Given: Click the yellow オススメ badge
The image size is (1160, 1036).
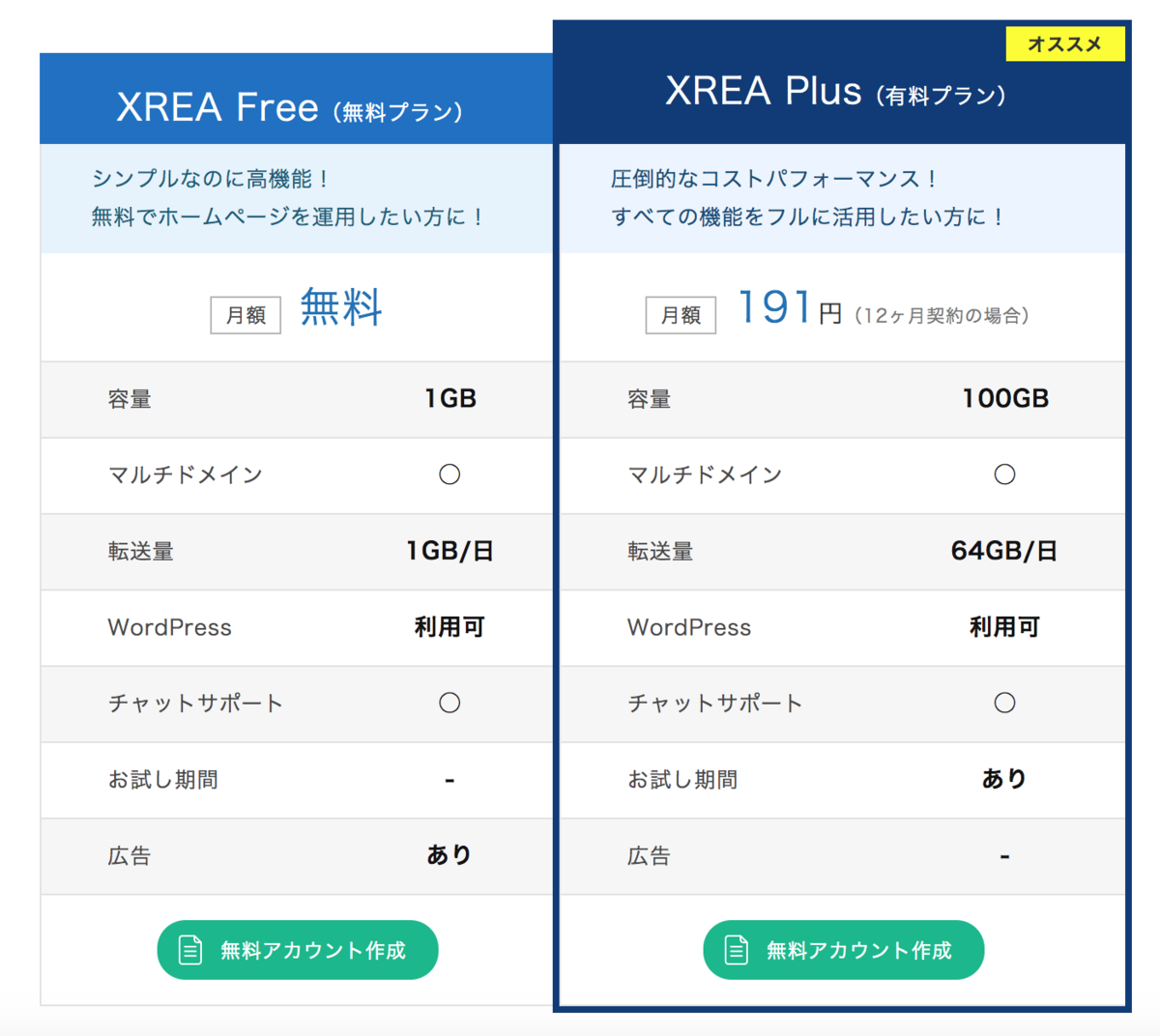Looking at the screenshot, I should pyautogui.click(x=1065, y=44).
